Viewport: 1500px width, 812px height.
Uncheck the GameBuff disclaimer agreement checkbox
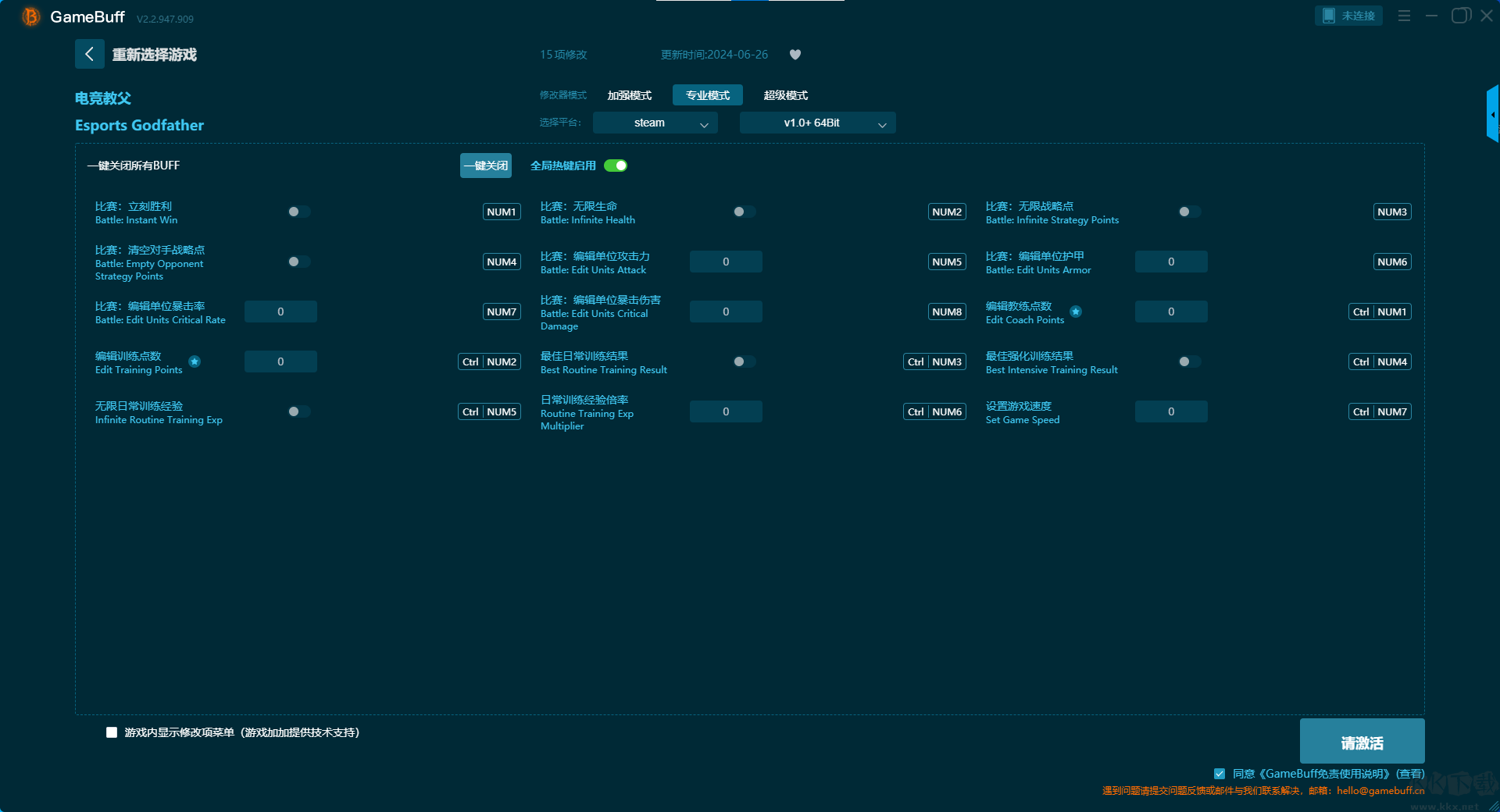tap(1220, 774)
